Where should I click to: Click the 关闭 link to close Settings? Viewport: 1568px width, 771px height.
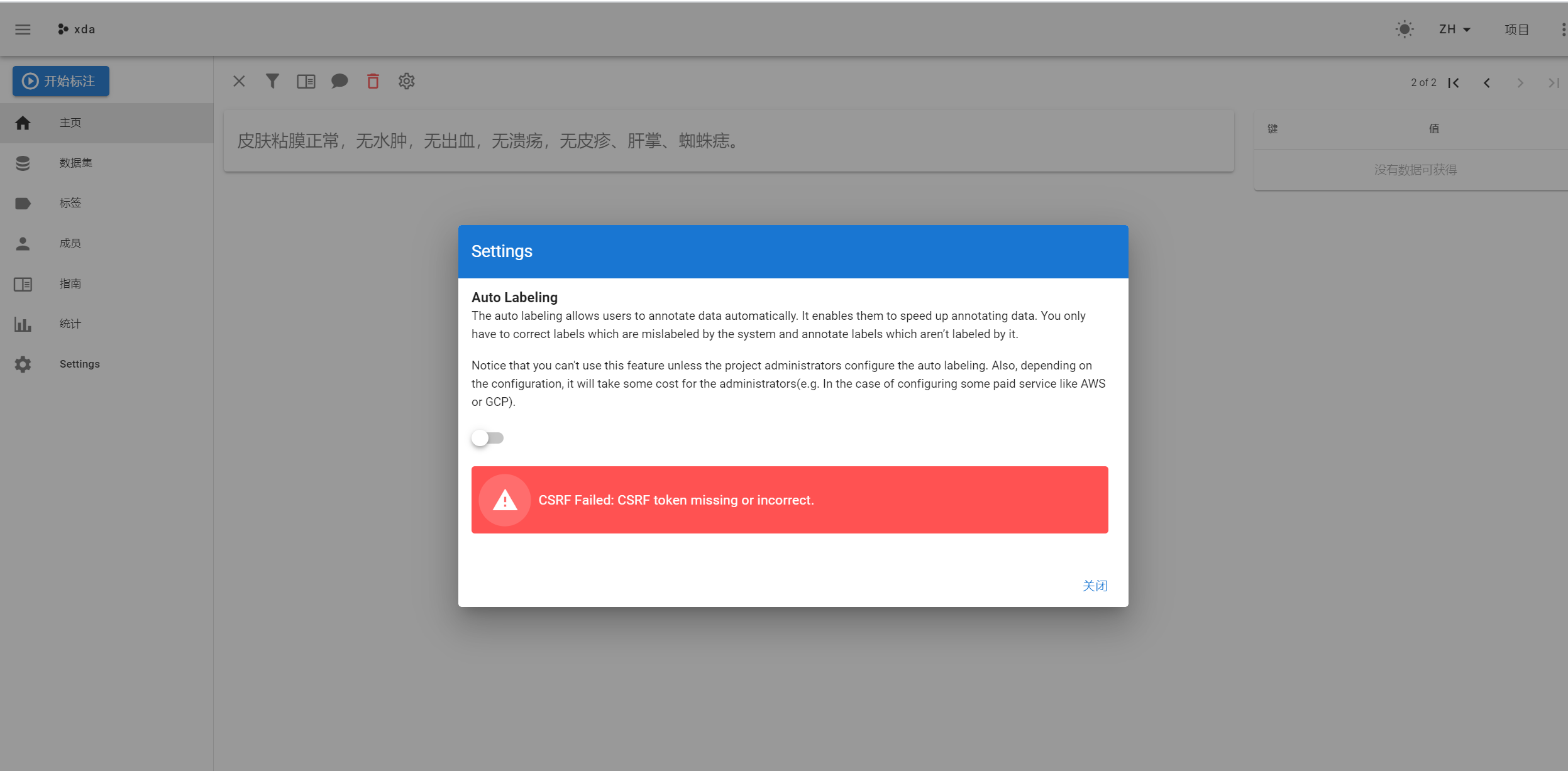tap(1095, 585)
